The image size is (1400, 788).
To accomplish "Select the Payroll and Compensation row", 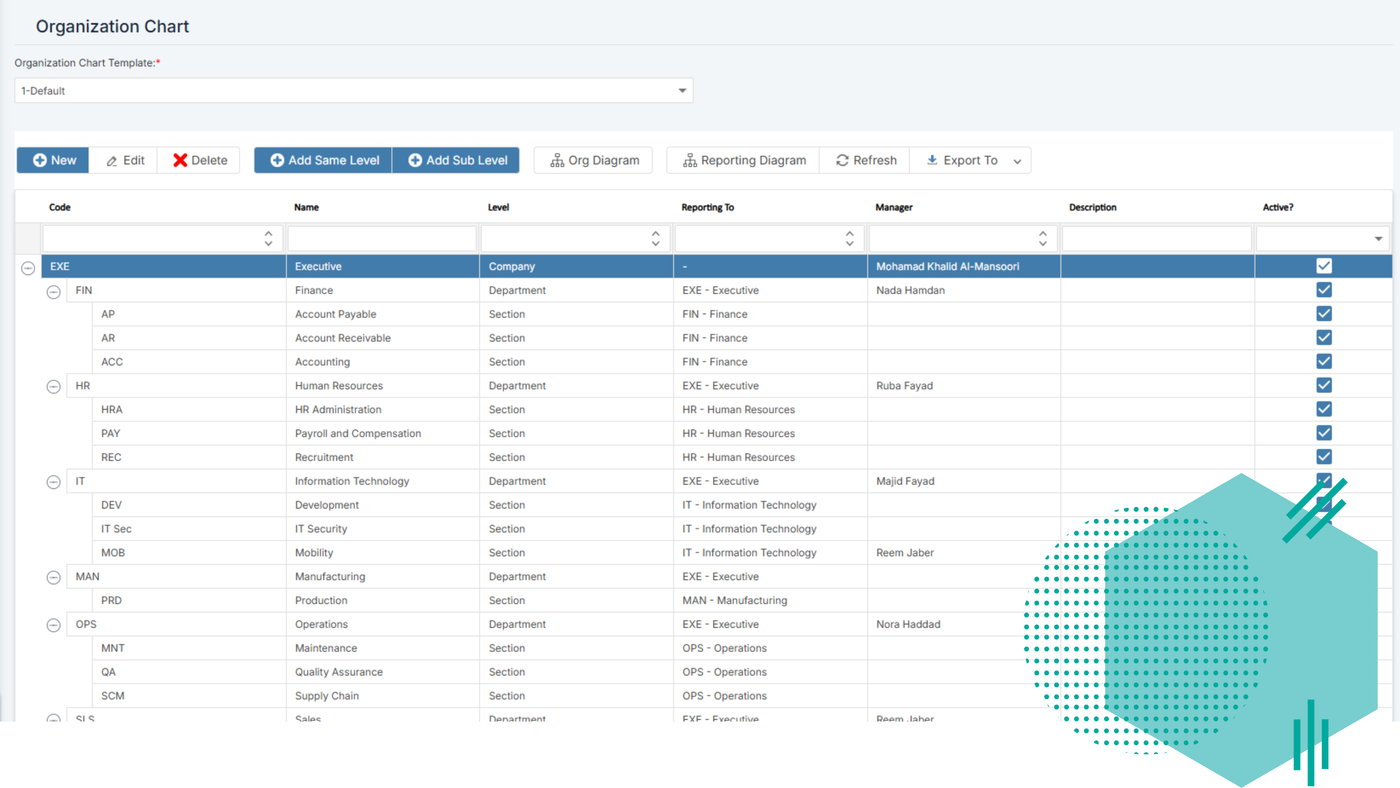I will coord(357,433).
